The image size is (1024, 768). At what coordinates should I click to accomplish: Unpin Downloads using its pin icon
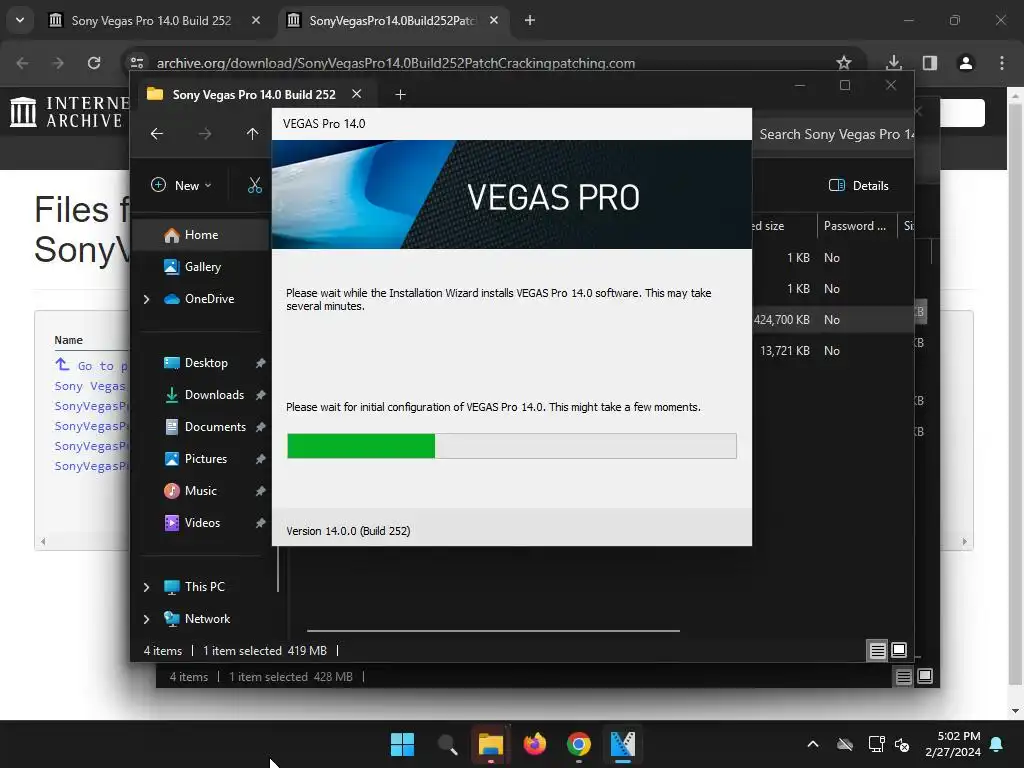tap(260, 395)
